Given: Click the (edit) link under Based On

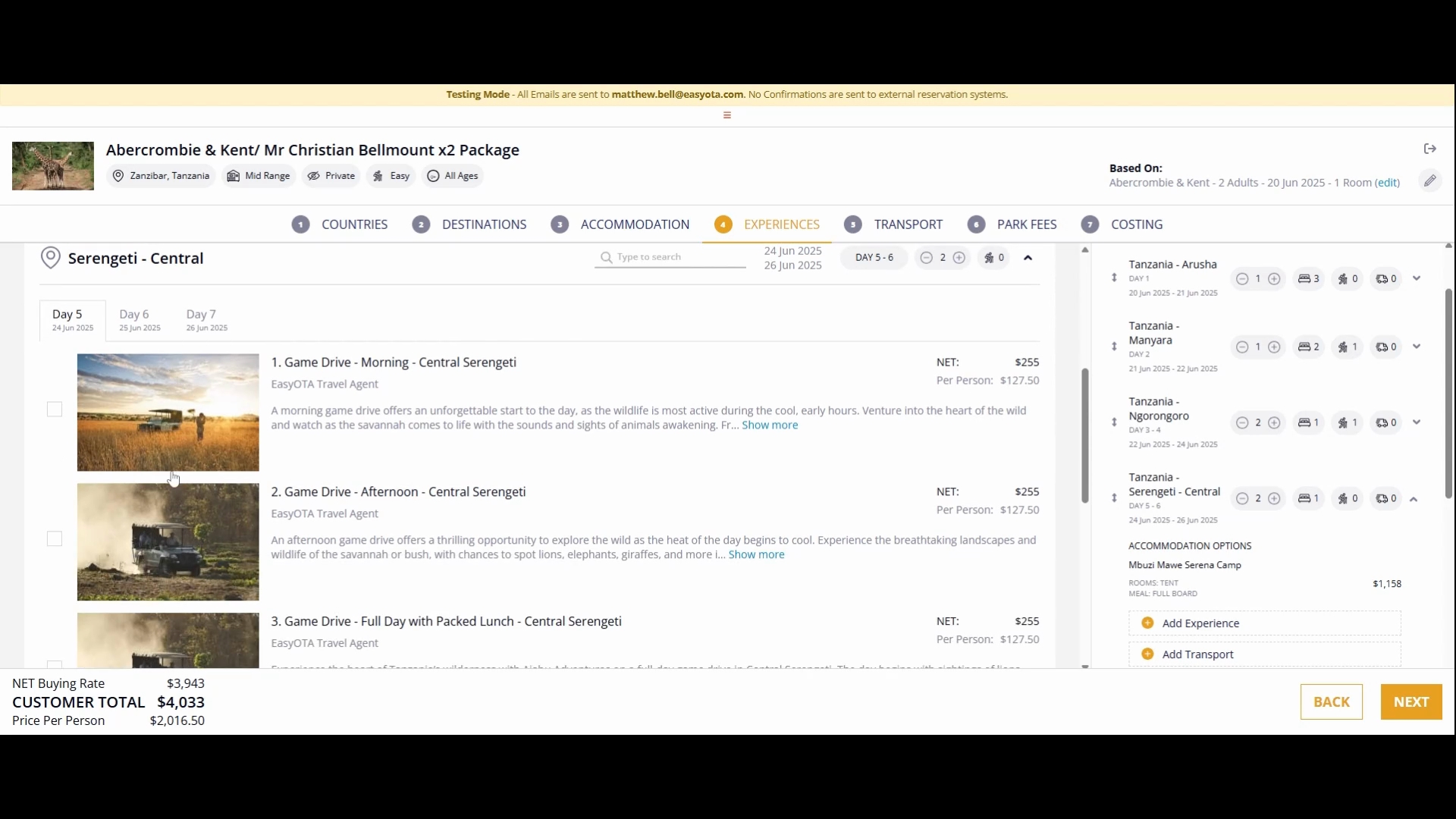Looking at the screenshot, I should click(1387, 183).
